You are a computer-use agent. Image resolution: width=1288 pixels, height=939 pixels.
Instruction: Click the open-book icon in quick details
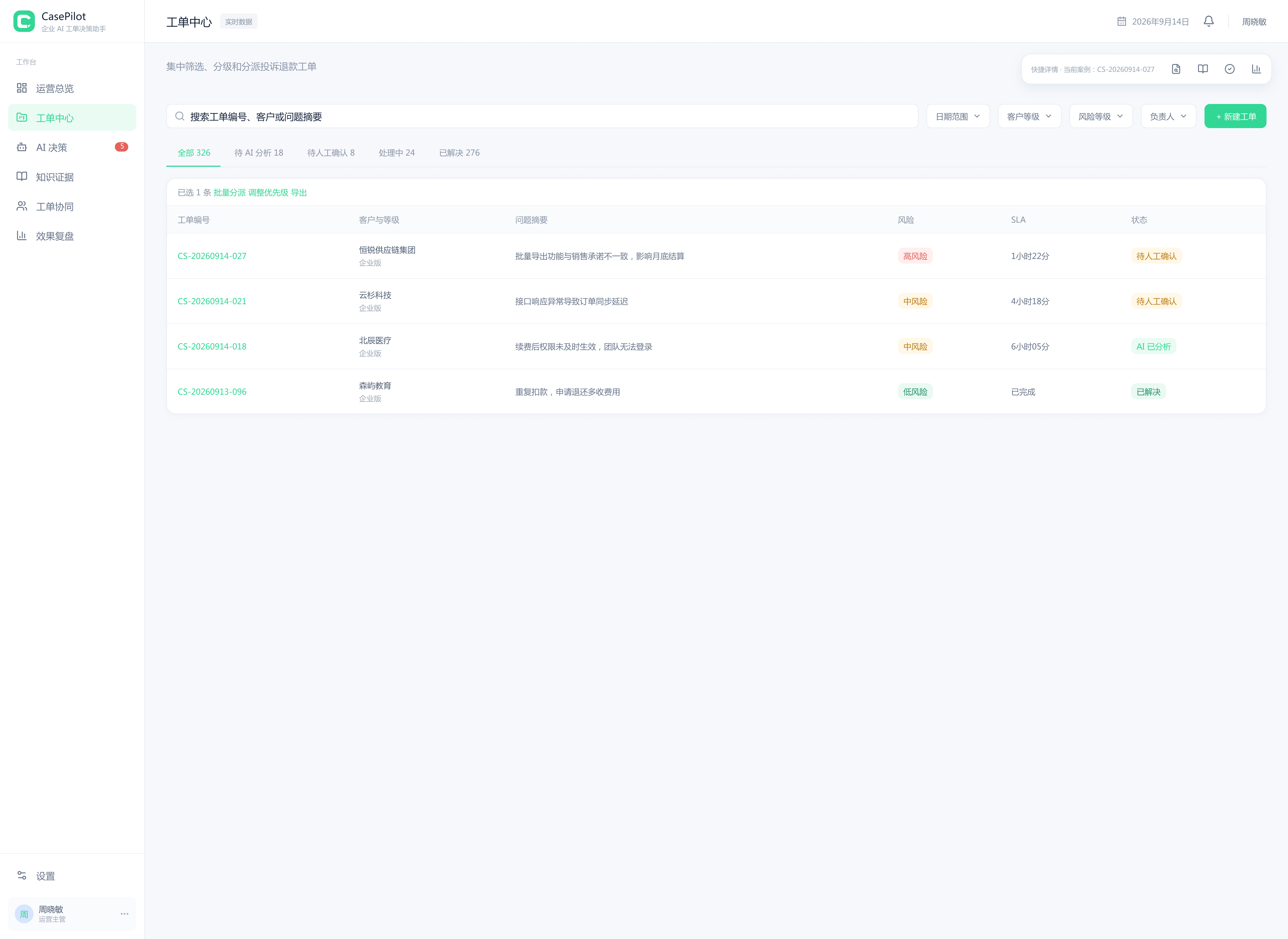pyautogui.click(x=1203, y=69)
